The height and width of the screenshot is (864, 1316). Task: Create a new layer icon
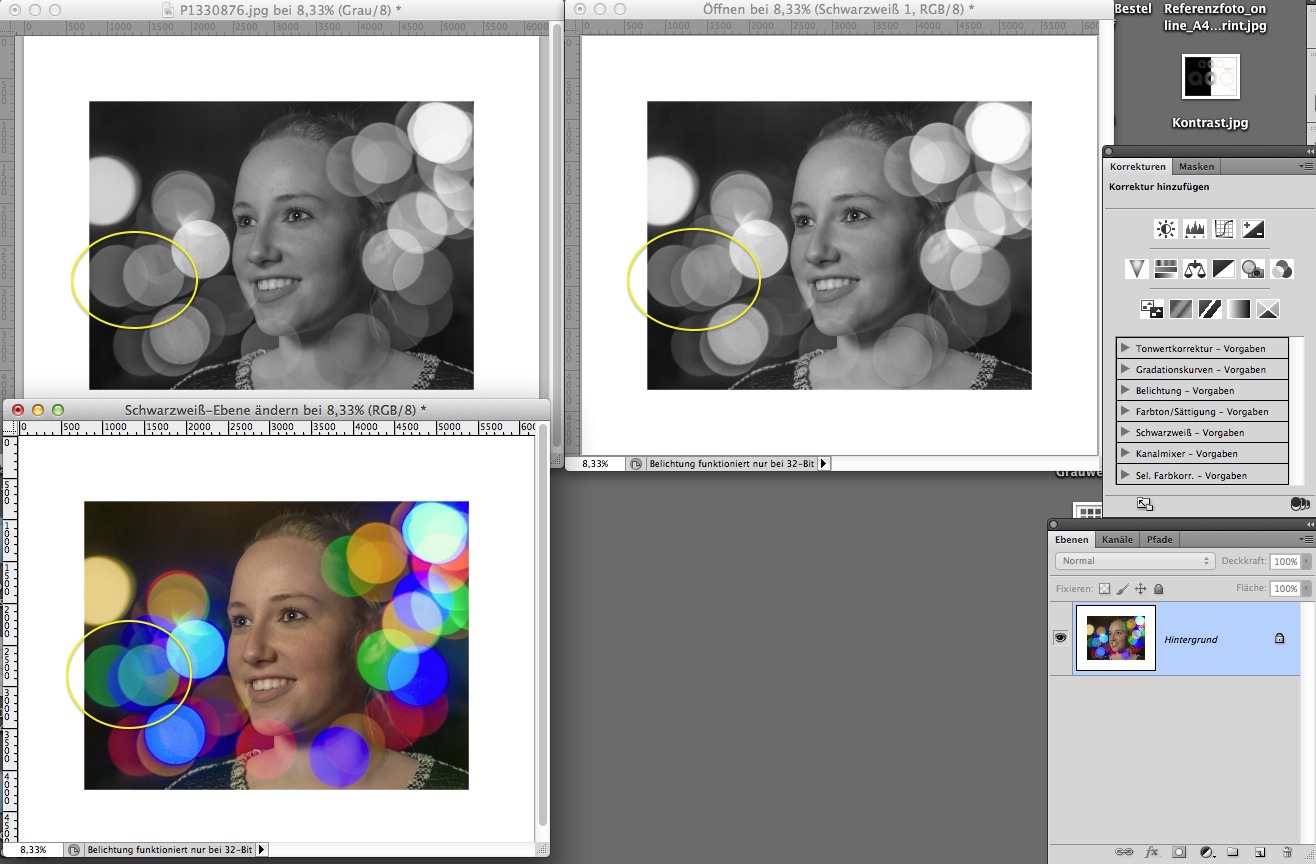coord(1260,852)
